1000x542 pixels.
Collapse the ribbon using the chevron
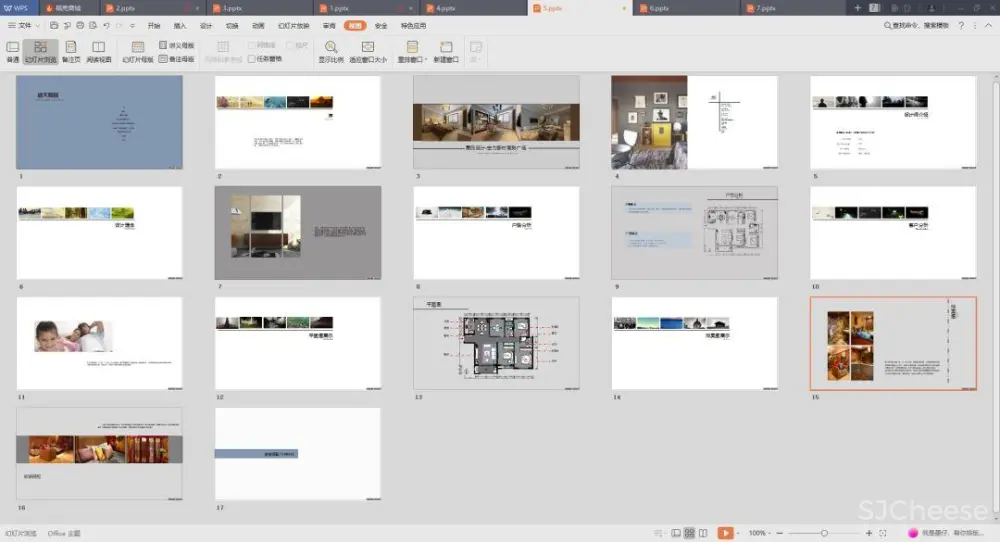click(x=989, y=25)
